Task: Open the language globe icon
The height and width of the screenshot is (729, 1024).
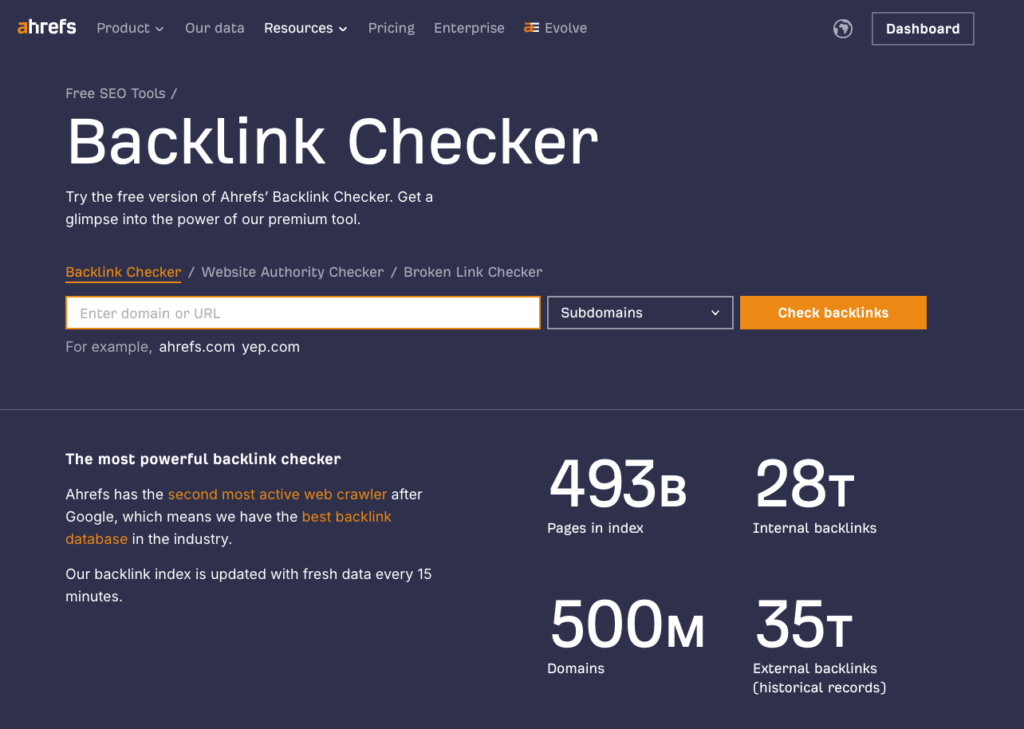Action: [x=842, y=29]
